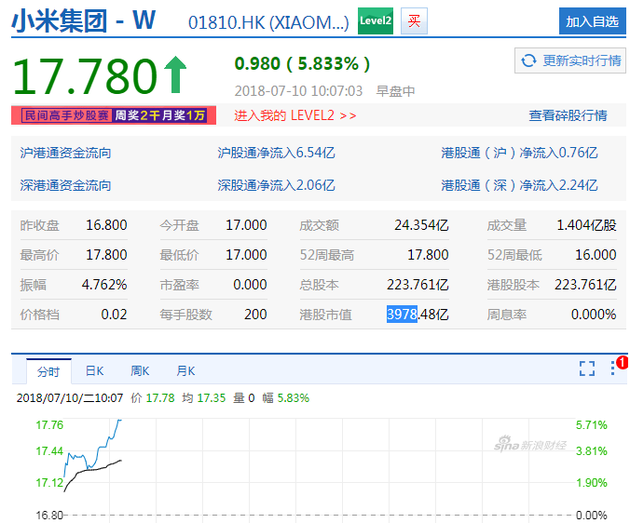Click the 昨收盘 value 16.800
Viewport: 630px width, 523px height.
point(106,225)
